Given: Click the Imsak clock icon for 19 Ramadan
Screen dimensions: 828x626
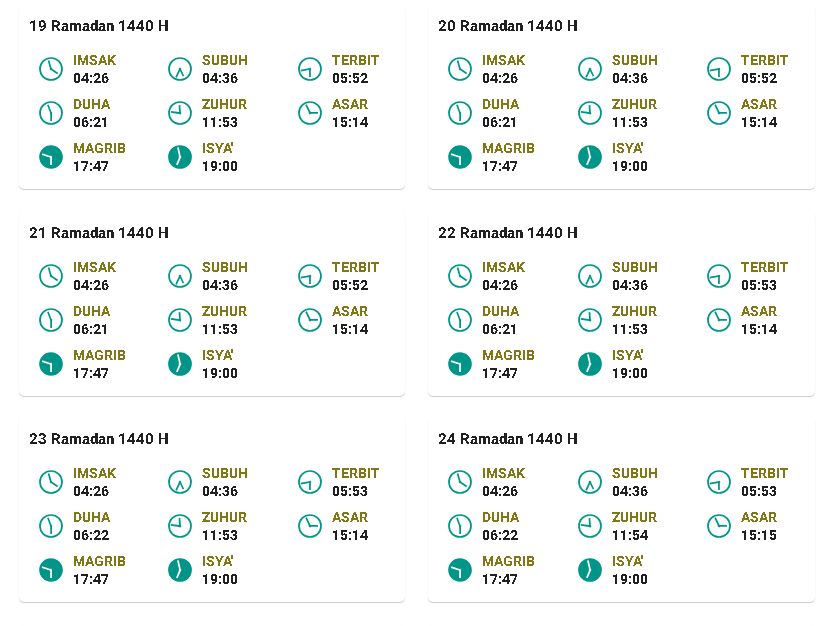Looking at the screenshot, I should coord(51,69).
